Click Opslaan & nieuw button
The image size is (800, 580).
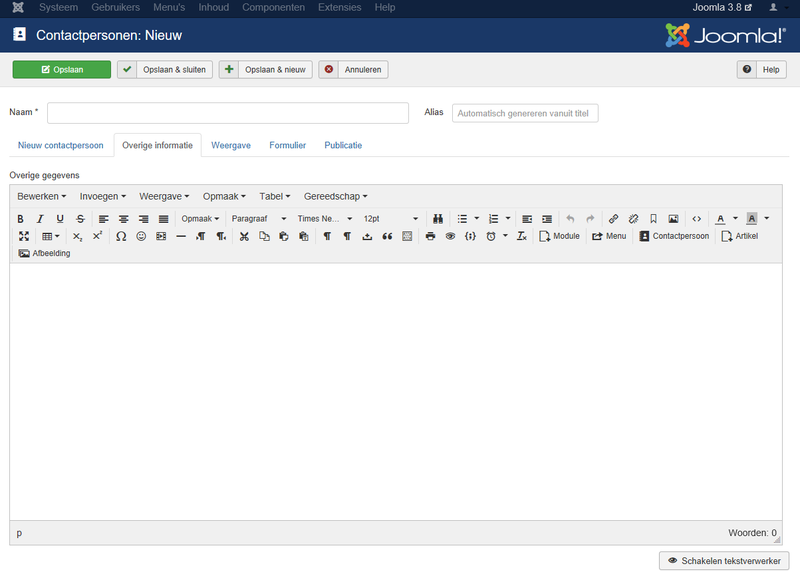(x=266, y=70)
